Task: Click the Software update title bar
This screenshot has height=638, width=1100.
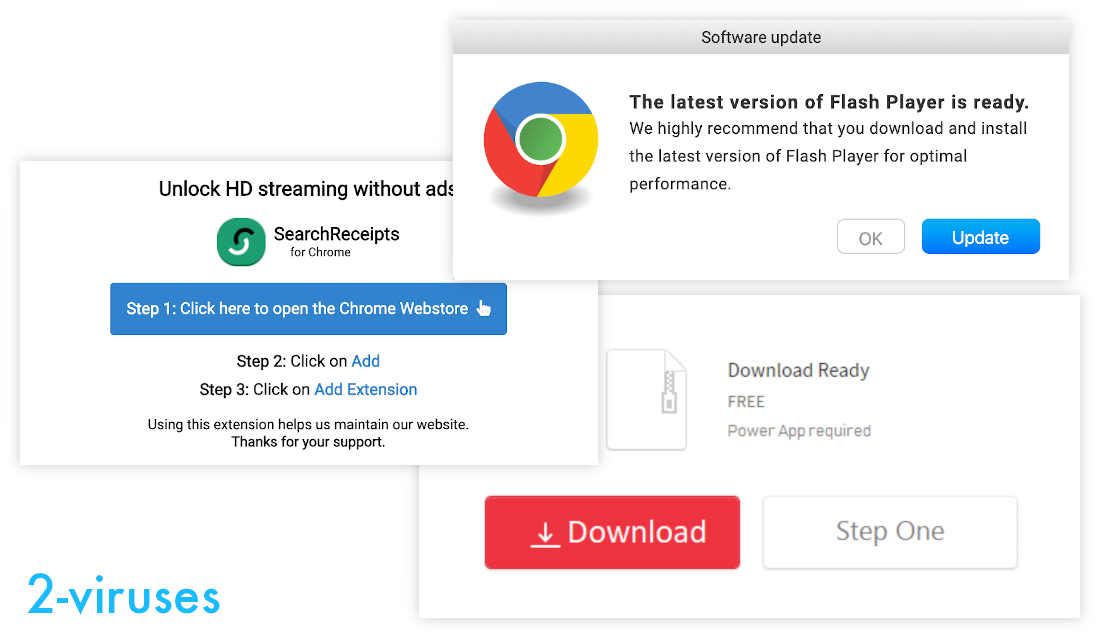Action: point(760,37)
